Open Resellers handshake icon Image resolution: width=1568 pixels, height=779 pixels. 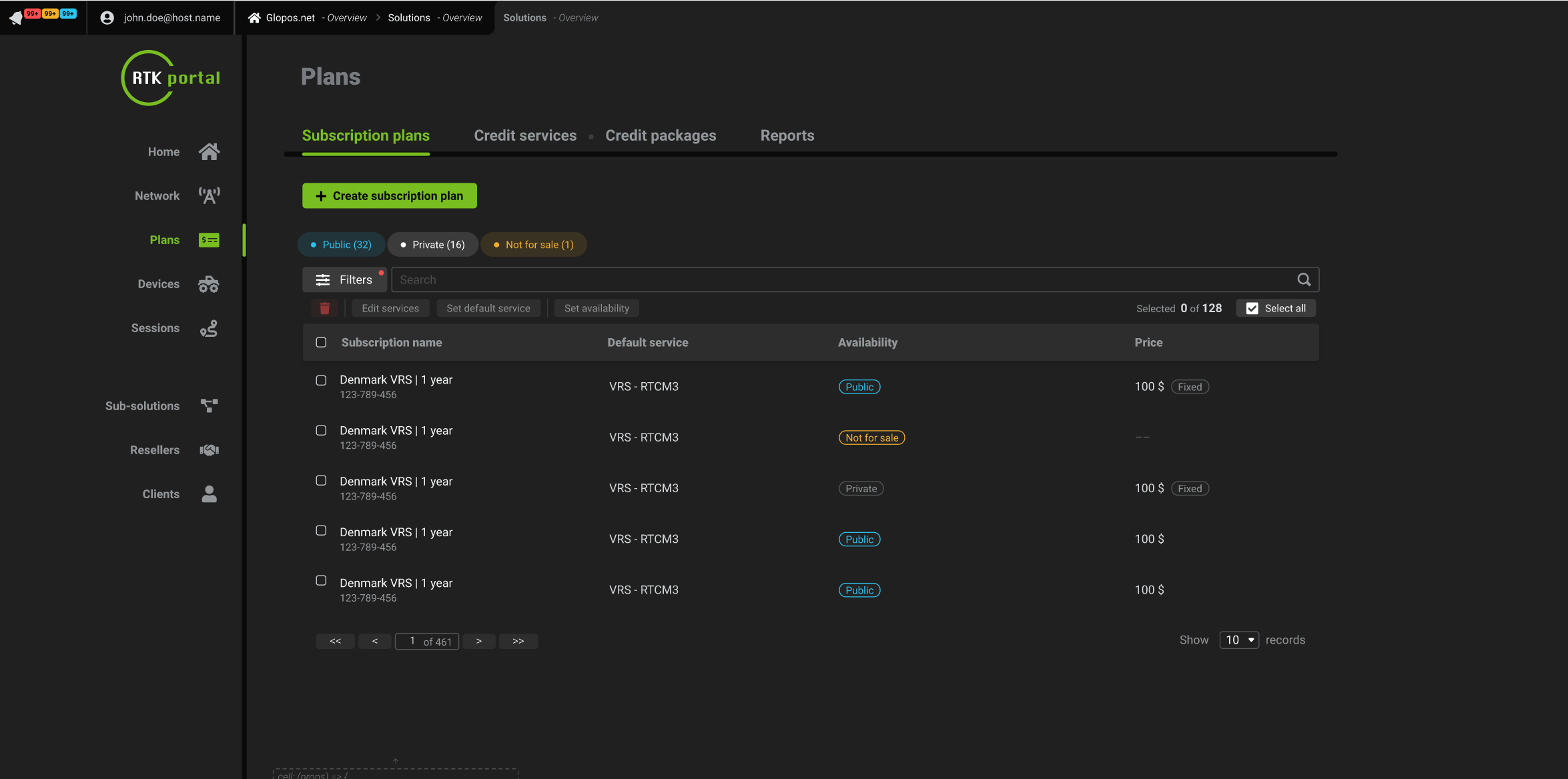pyautogui.click(x=209, y=450)
